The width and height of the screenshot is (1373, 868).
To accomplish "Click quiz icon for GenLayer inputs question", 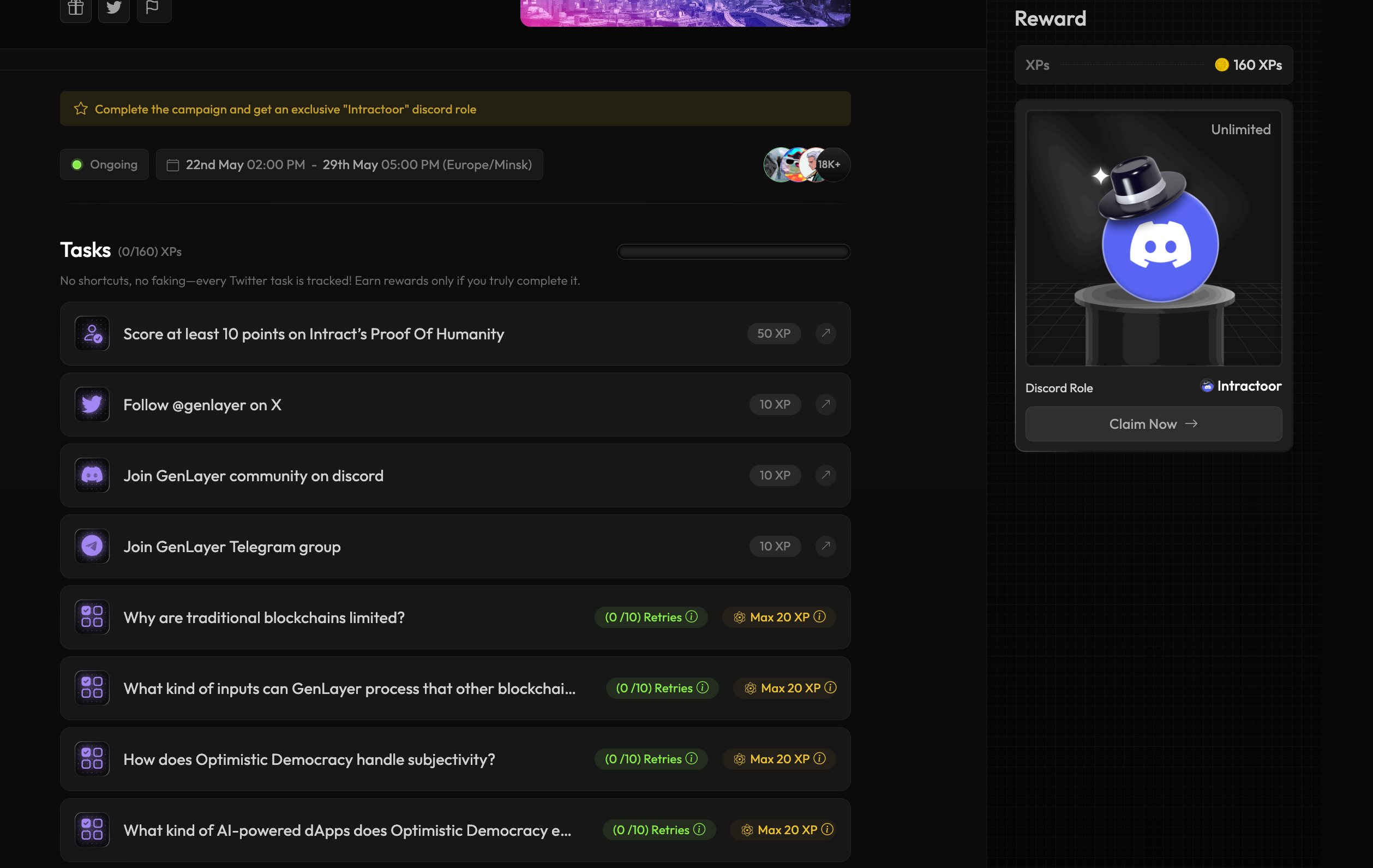I will click(92, 688).
